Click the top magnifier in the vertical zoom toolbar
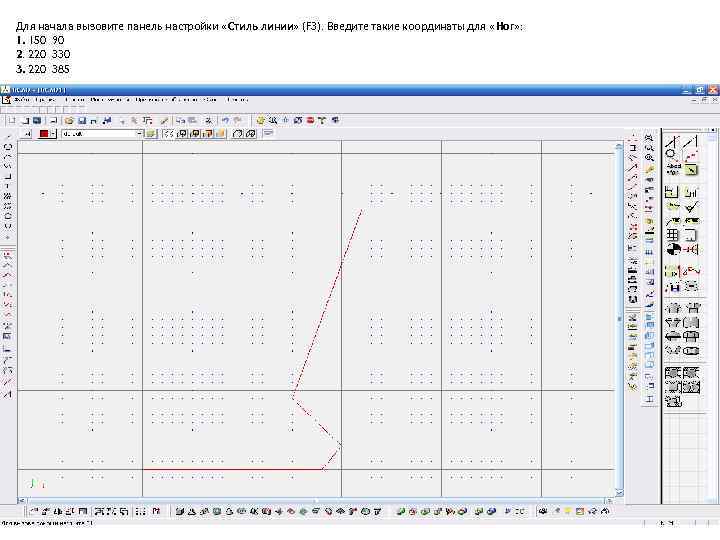The height and width of the screenshot is (540, 720). click(649, 138)
